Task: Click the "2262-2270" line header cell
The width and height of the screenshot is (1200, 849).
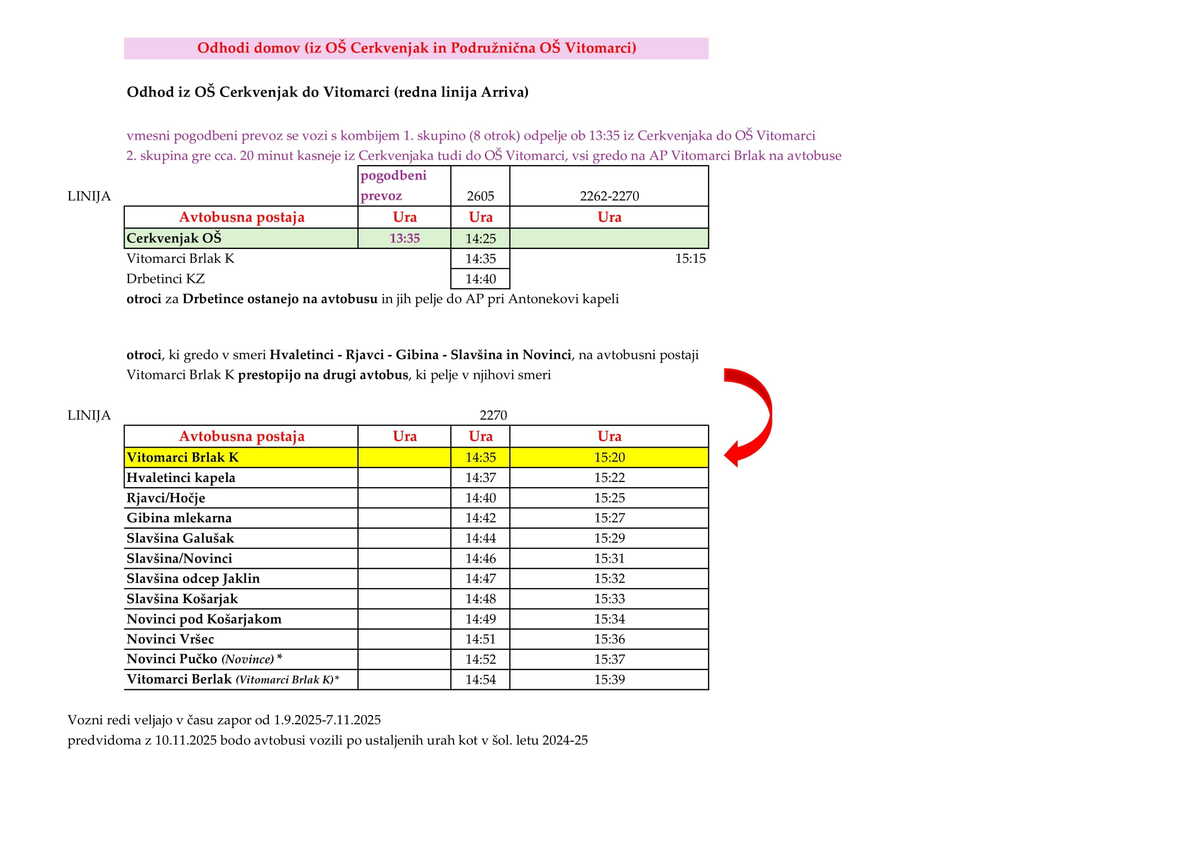Action: point(609,197)
